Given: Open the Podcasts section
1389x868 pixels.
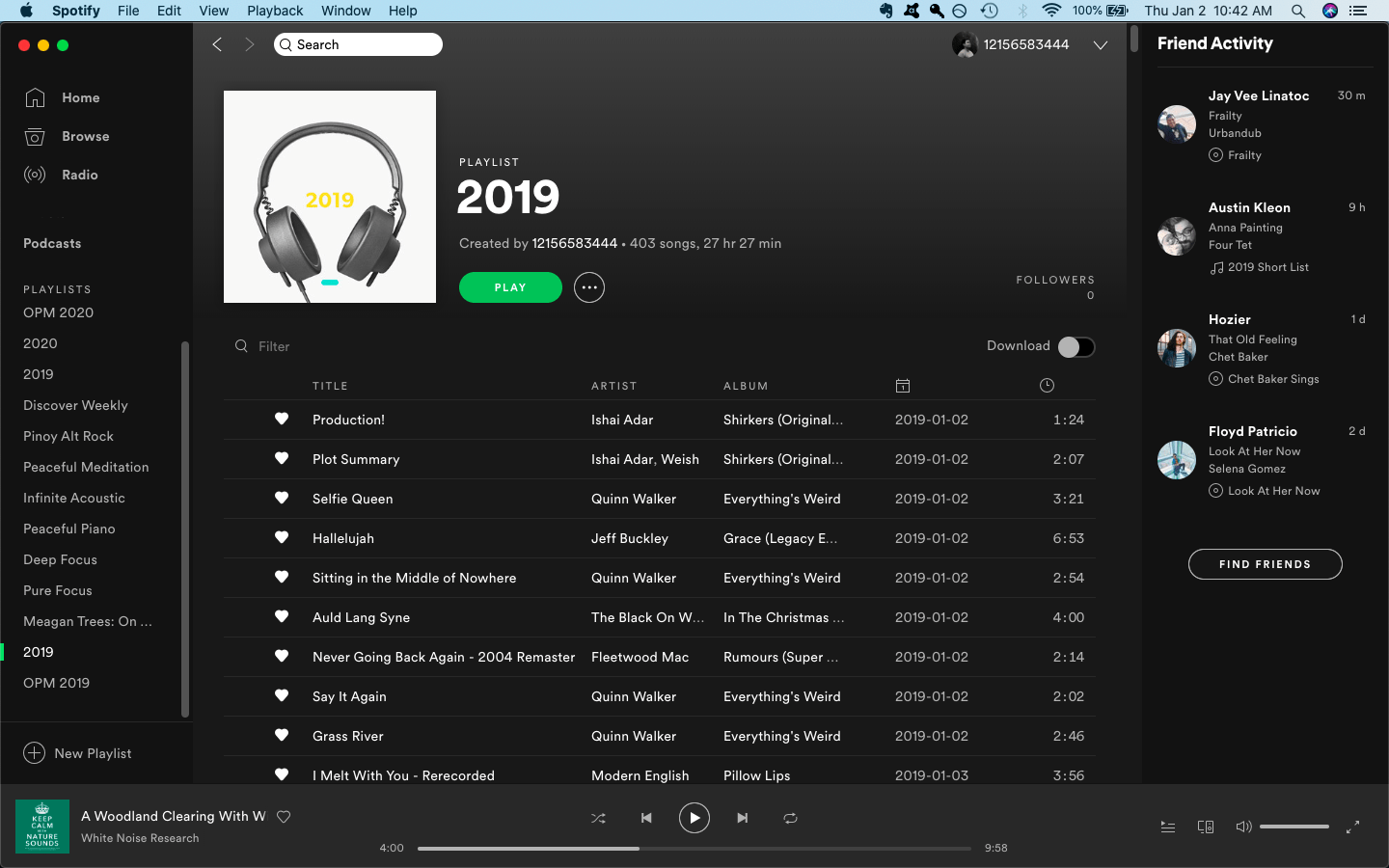Looking at the screenshot, I should [52, 243].
